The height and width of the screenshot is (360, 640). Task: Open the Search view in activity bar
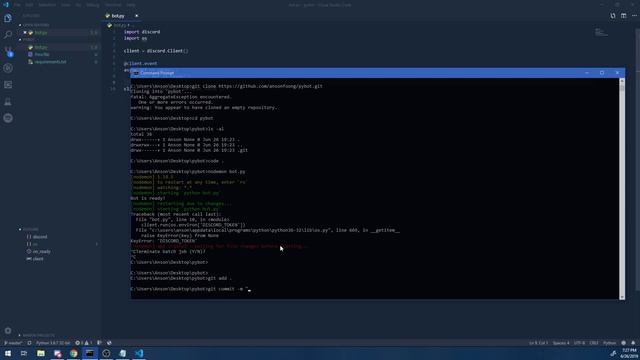8,35
